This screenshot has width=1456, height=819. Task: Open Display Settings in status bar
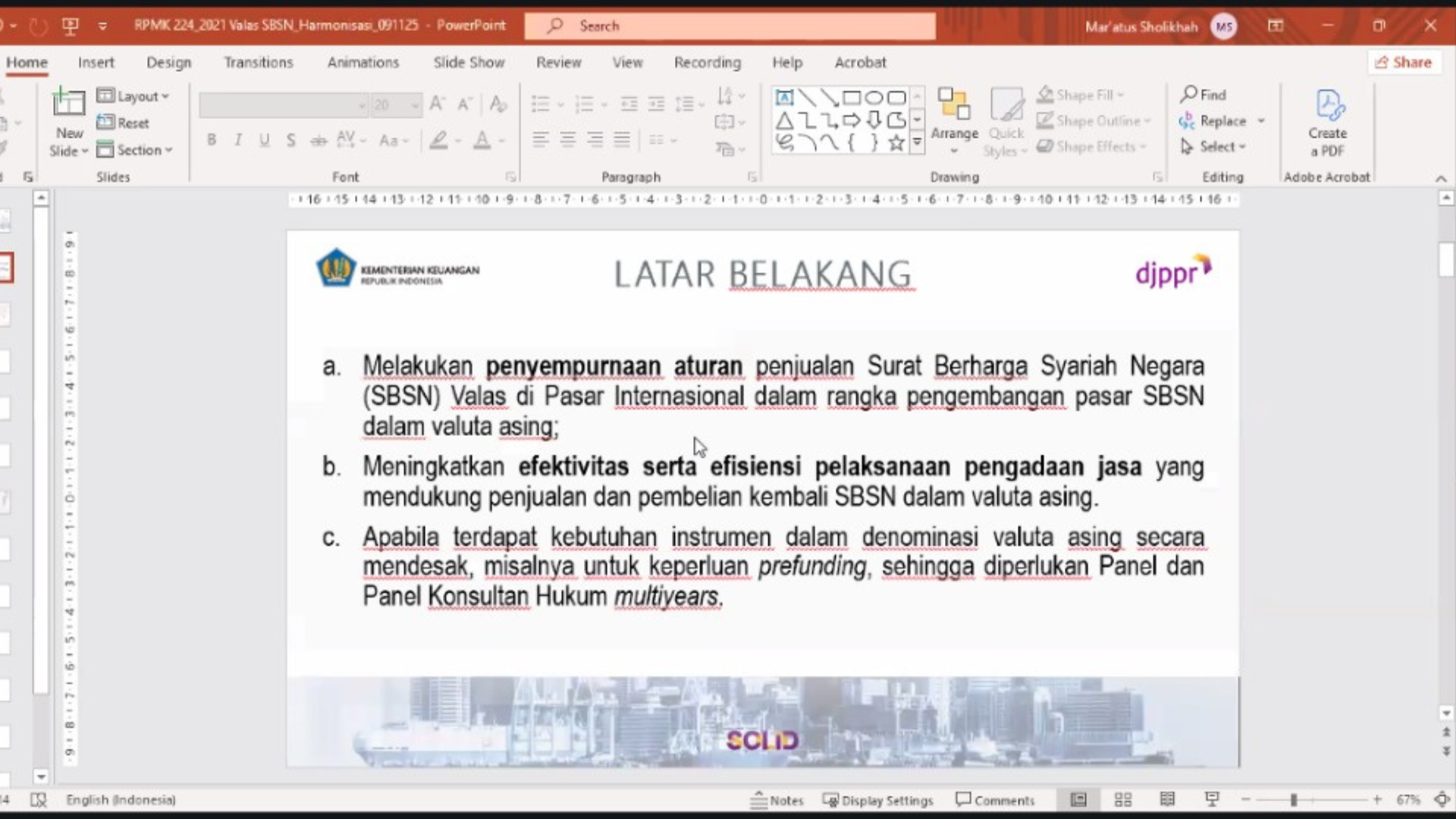click(878, 800)
